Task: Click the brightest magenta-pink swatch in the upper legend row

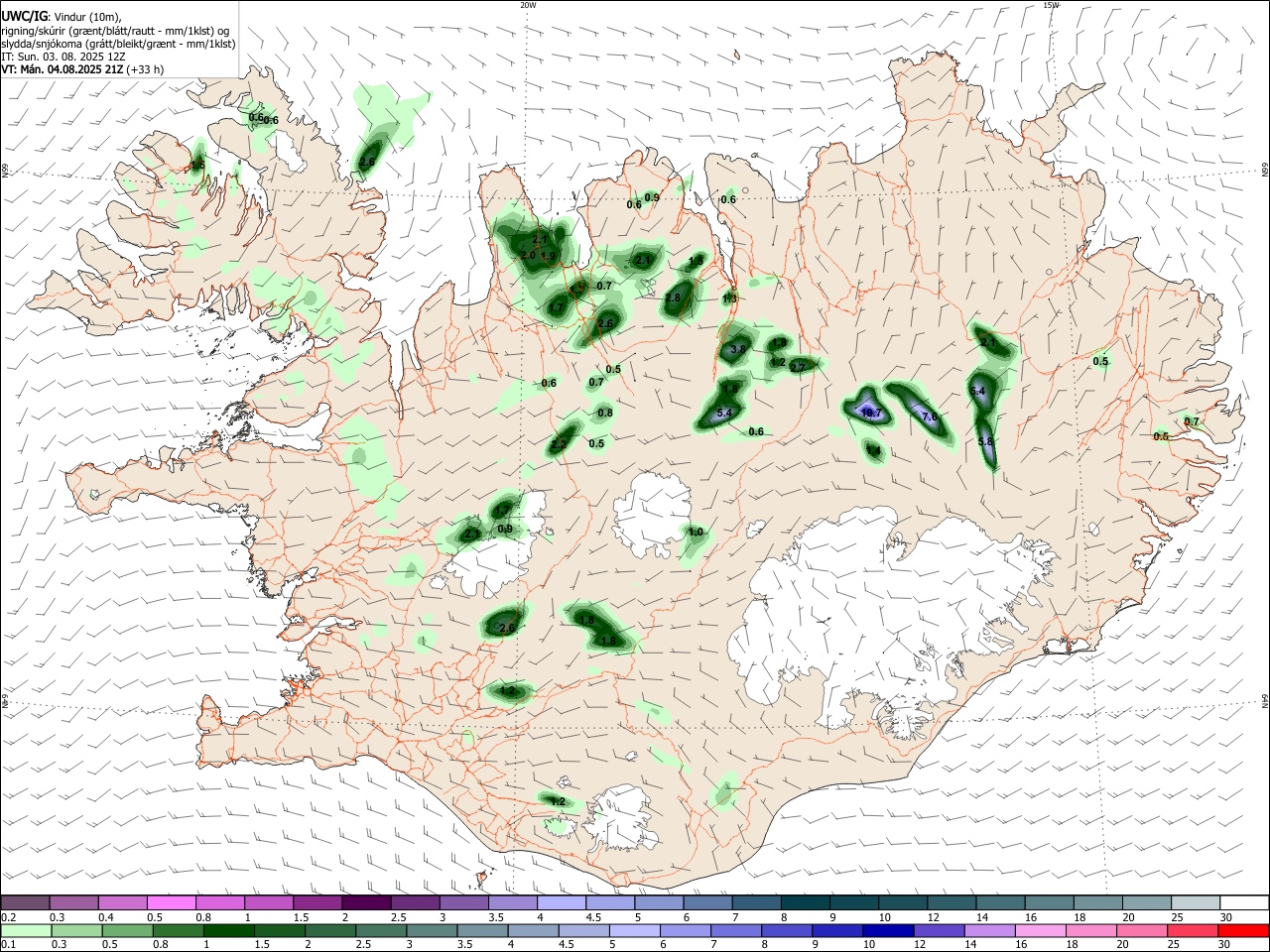Action: pyautogui.click(x=172, y=902)
